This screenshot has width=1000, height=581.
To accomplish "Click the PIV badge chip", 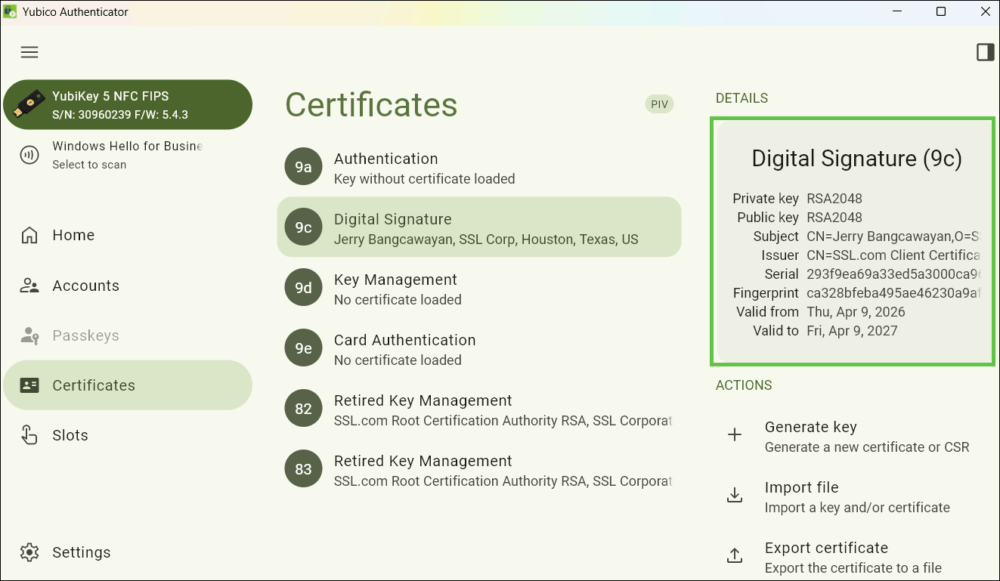I will pos(659,104).
